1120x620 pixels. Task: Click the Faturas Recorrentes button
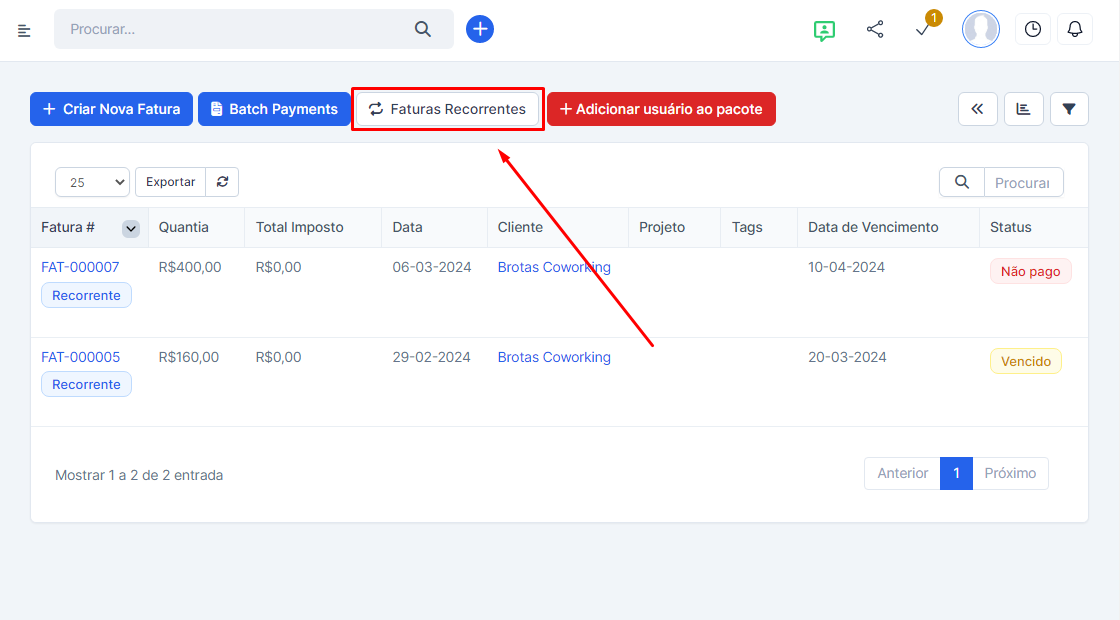coord(447,109)
